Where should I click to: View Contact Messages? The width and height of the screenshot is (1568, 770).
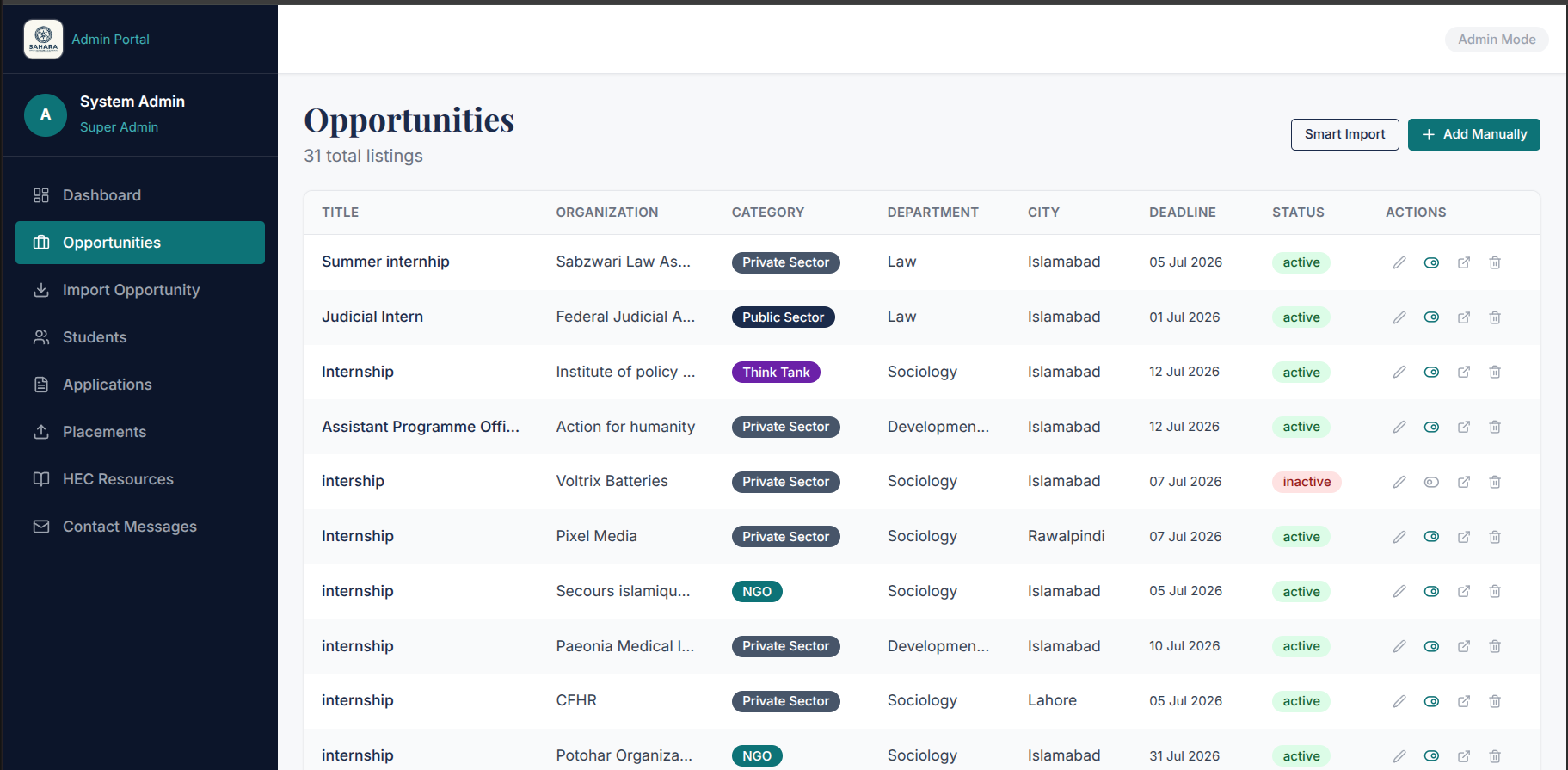coord(140,527)
